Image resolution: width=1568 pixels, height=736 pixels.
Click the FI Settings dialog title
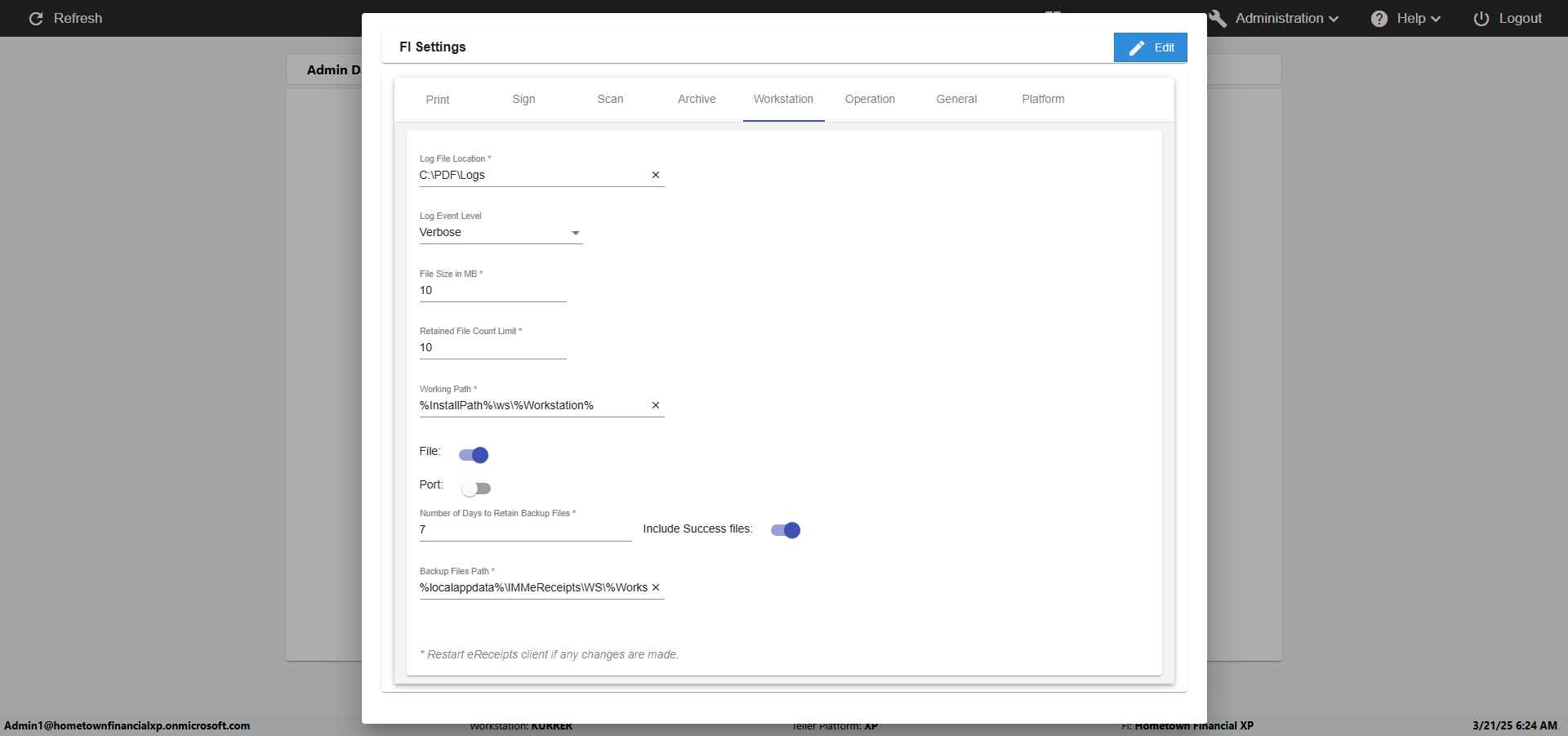click(433, 47)
